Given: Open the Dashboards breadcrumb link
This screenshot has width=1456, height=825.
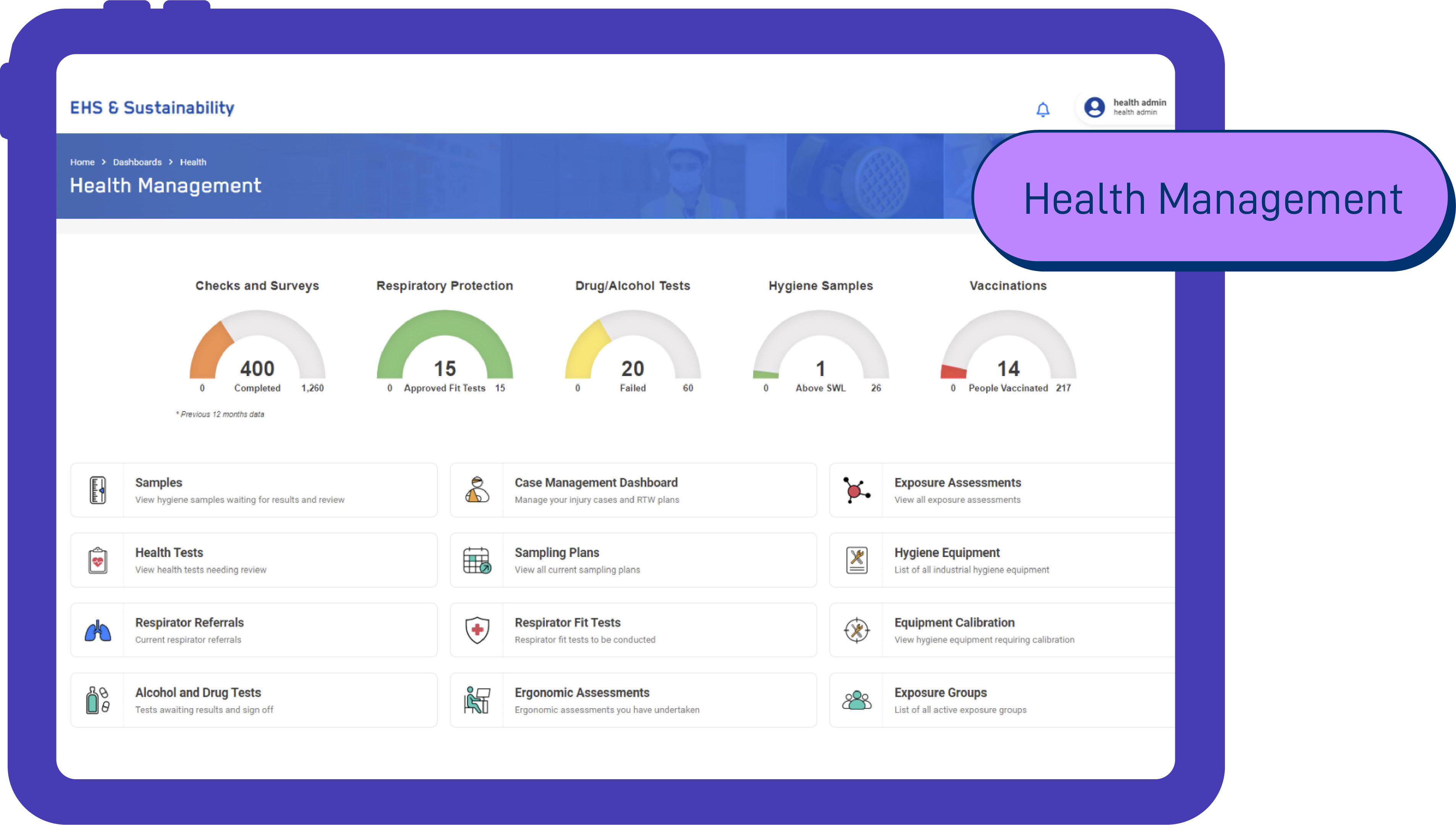Looking at the screenshot, I should tap(137, 162).
